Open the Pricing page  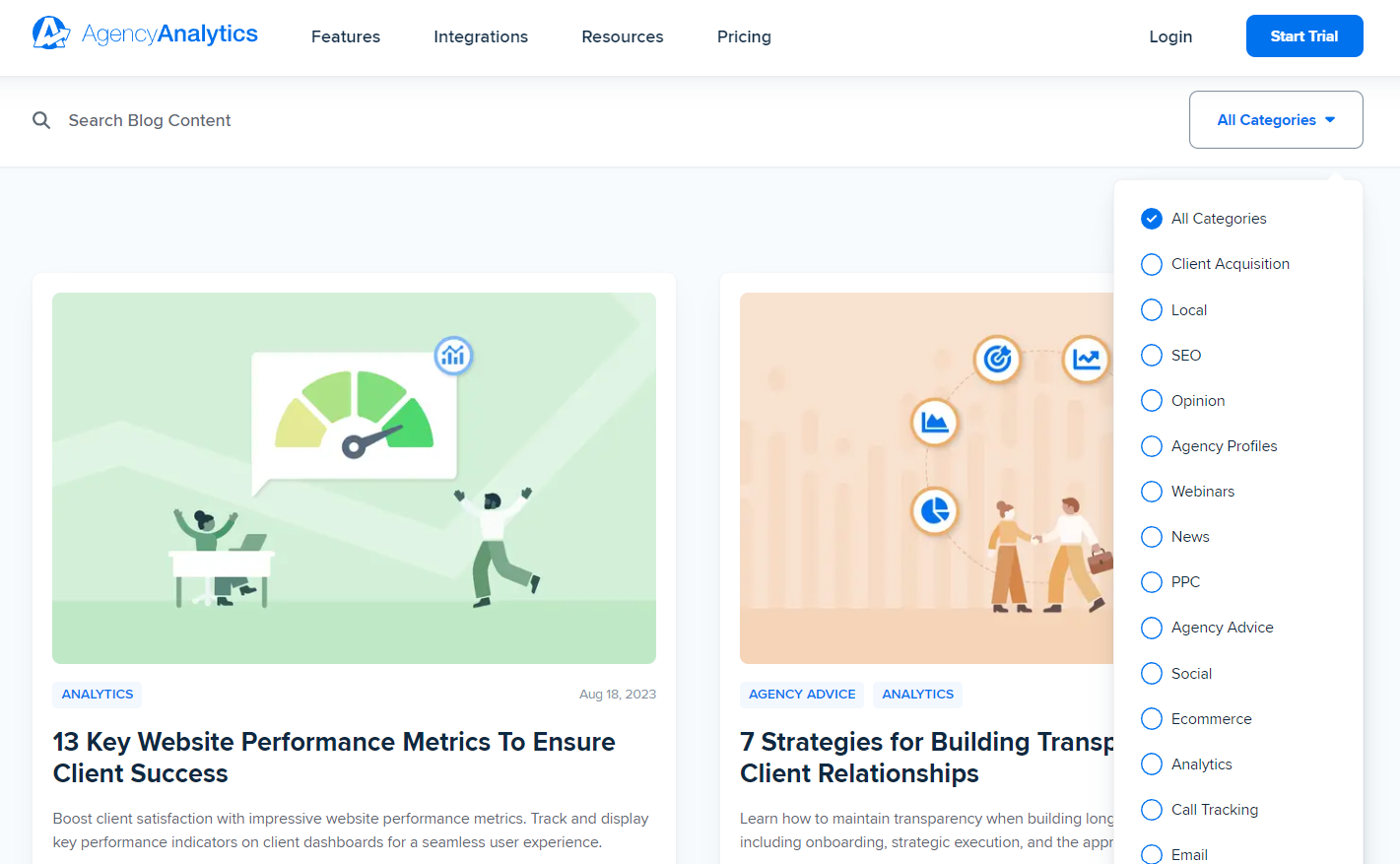coord(744,36)
